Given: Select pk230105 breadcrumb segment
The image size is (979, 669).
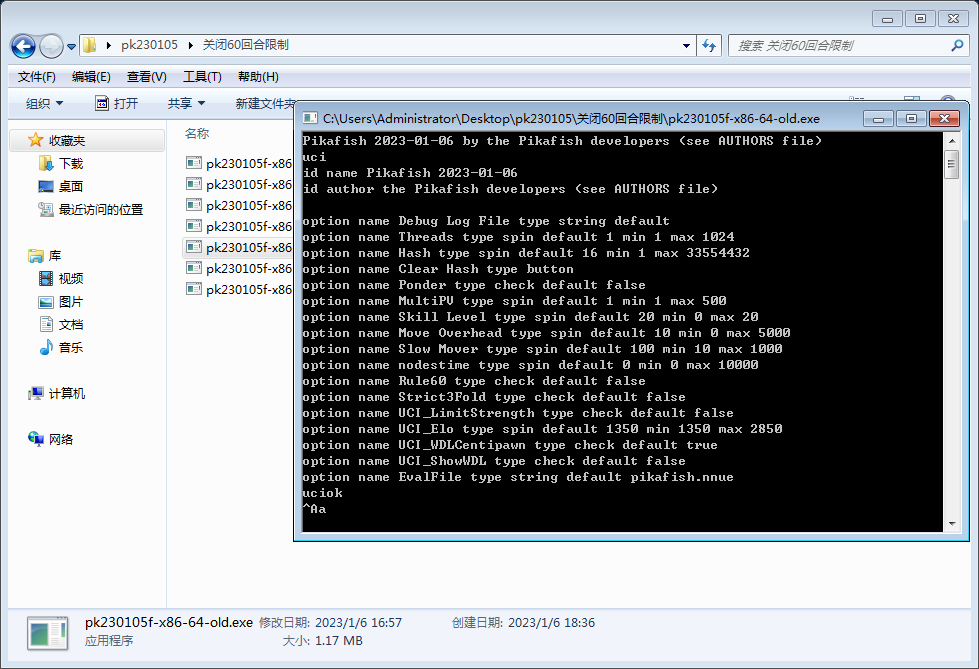Looking at the screenshot, I should [149, 45].
